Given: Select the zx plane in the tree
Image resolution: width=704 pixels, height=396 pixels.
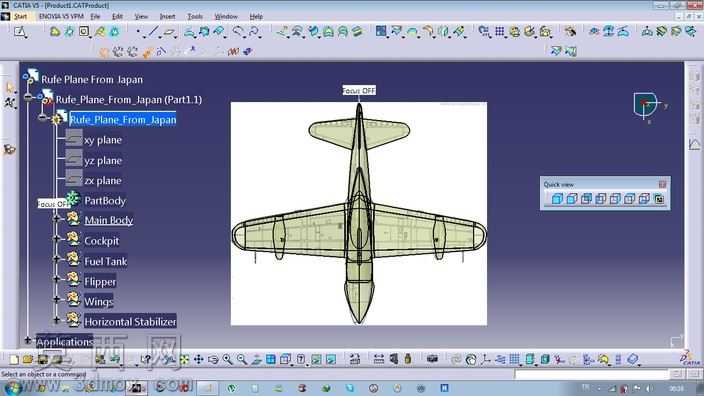Looking at the screenshot, I should pos(103,180).
